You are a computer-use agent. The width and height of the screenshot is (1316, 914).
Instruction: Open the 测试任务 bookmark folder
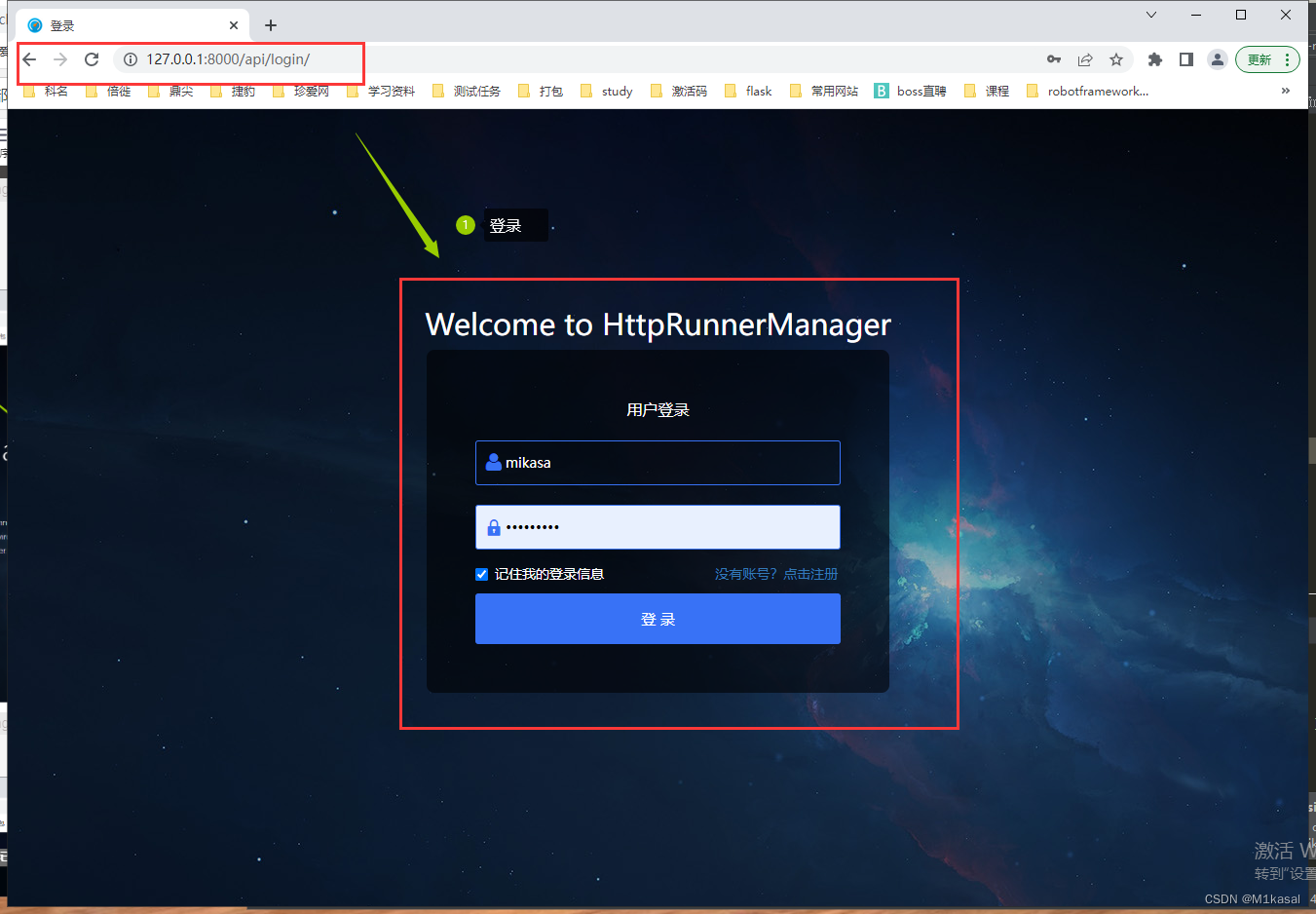point(467,91)
